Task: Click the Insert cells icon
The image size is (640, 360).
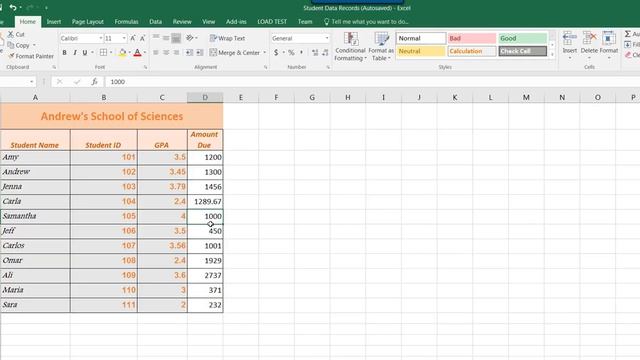Action: tap(569, 39)
